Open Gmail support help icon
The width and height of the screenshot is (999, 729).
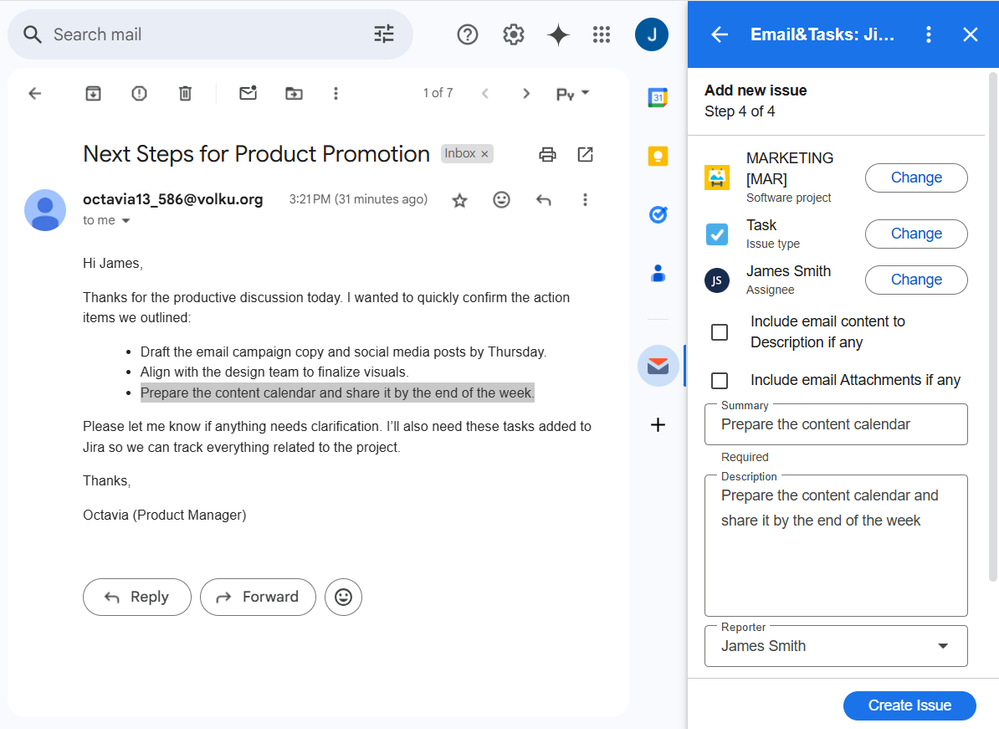(468, 34)
